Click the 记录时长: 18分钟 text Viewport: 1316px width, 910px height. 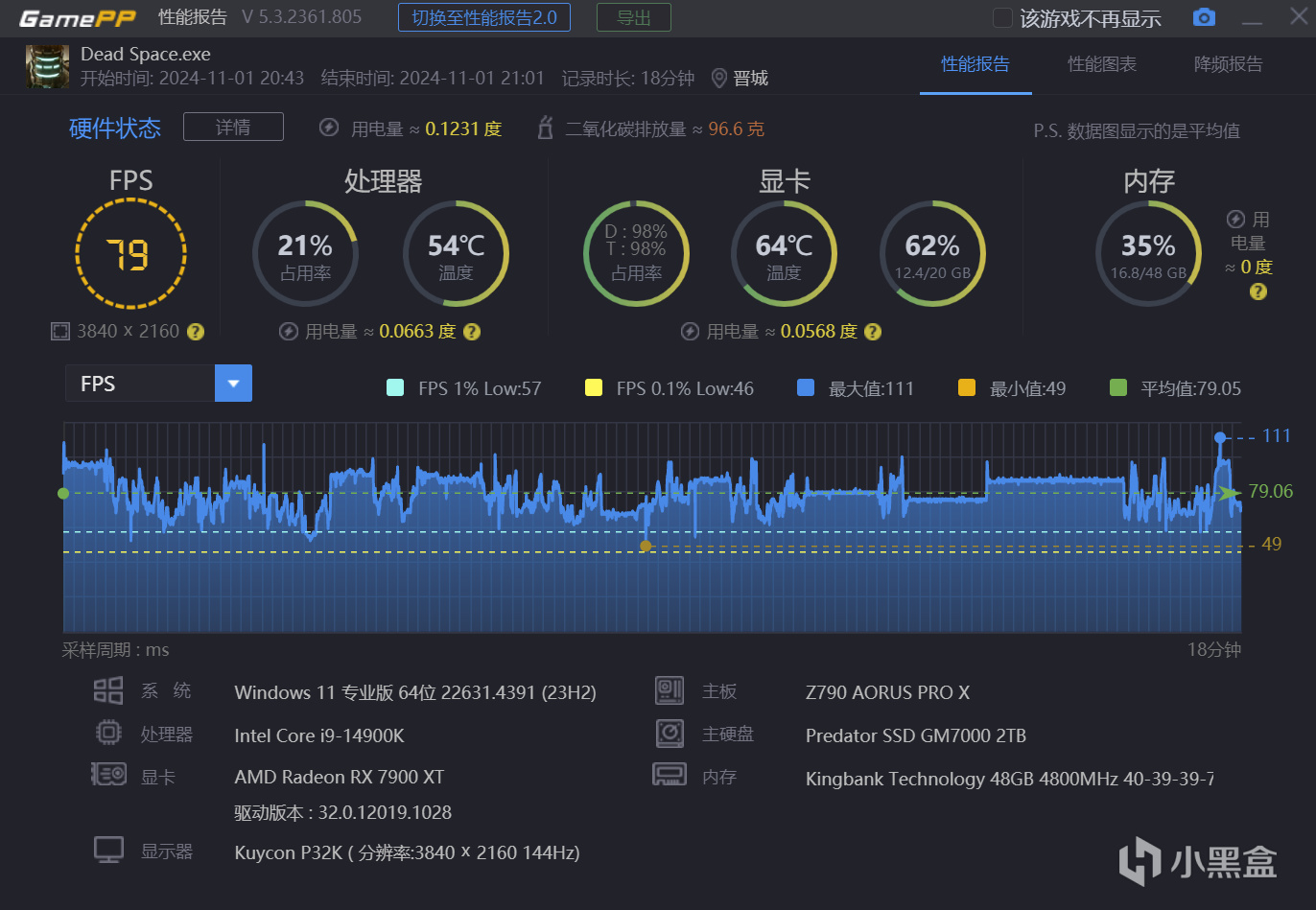pyautogui.click(x=628, y=79)
